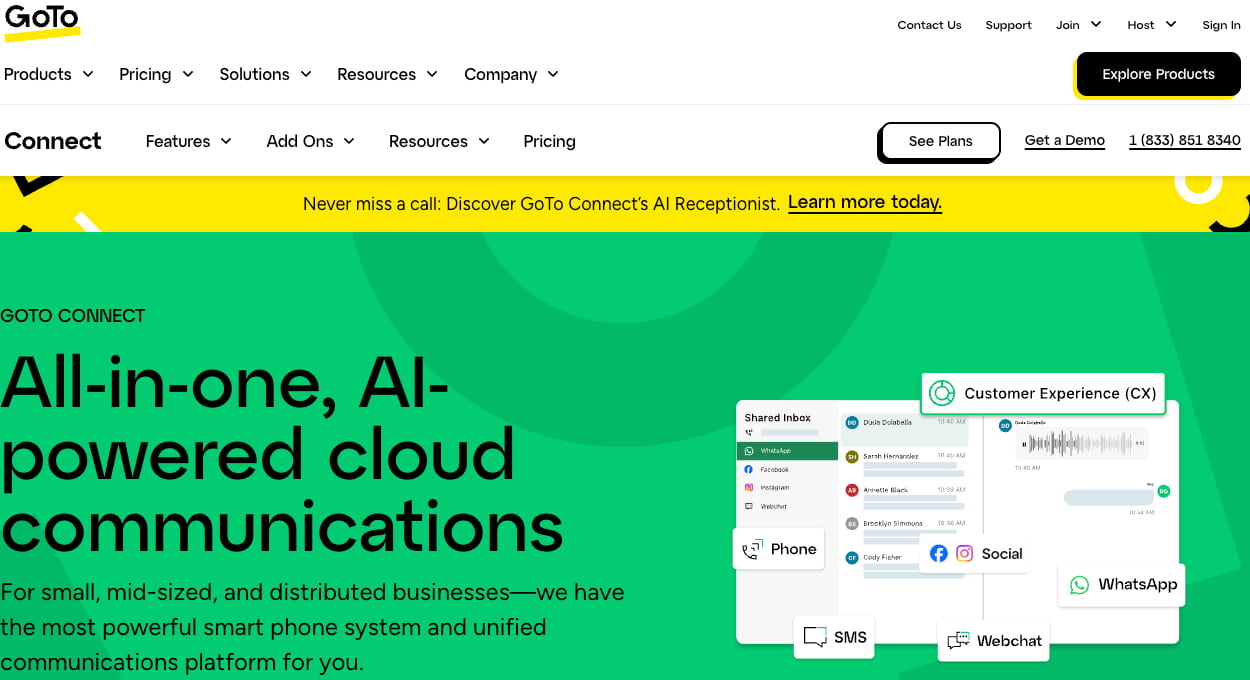
Task: Click the green avatar beside the sent message
Action: tap(1163, 491)
